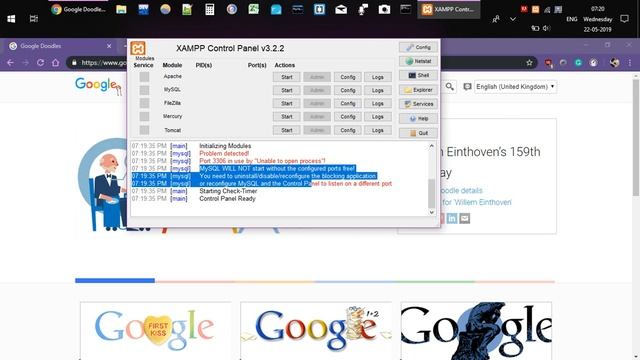
Task: Go back in the Chrome window
Action: pyautogui.click(x=11, y=63)
